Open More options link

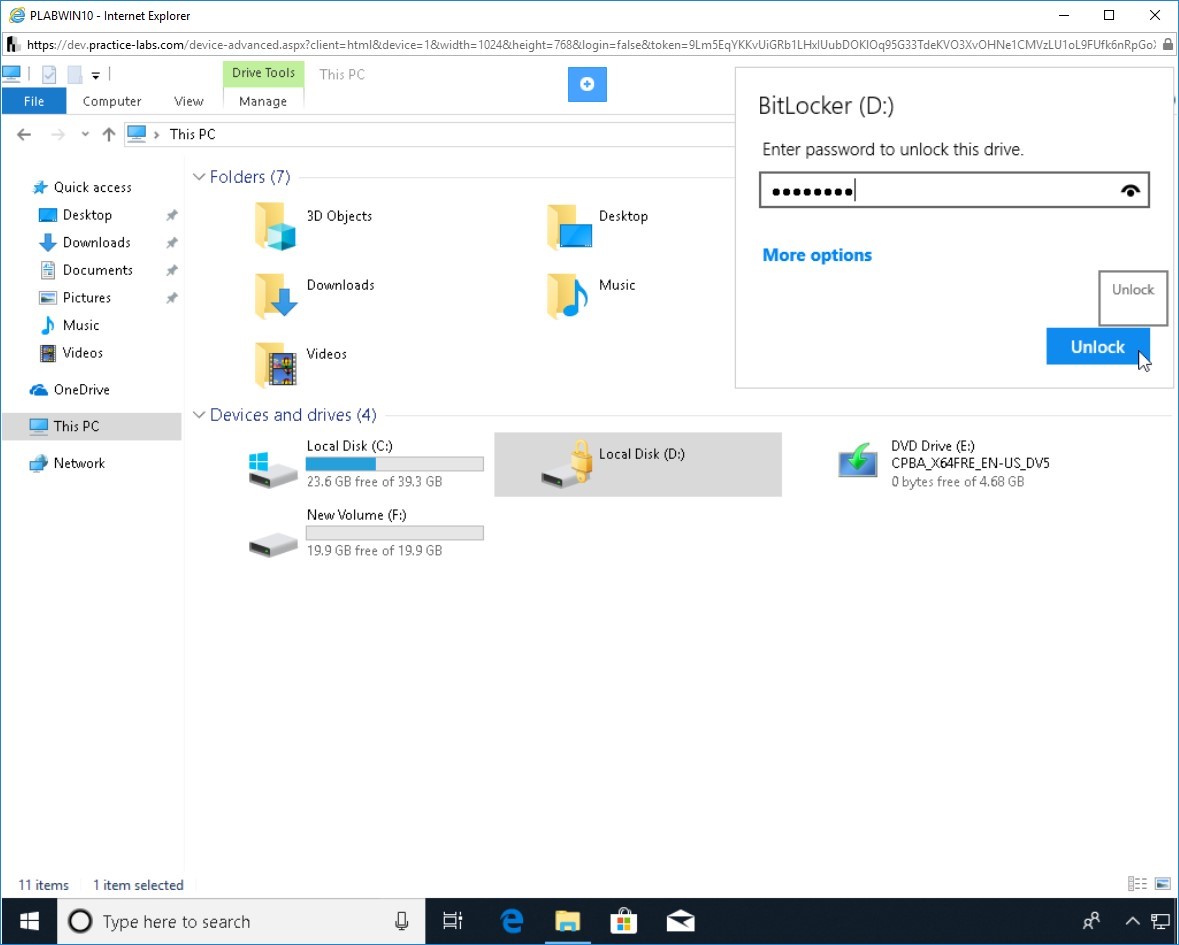pyautogui.click(x=817, y=255)
